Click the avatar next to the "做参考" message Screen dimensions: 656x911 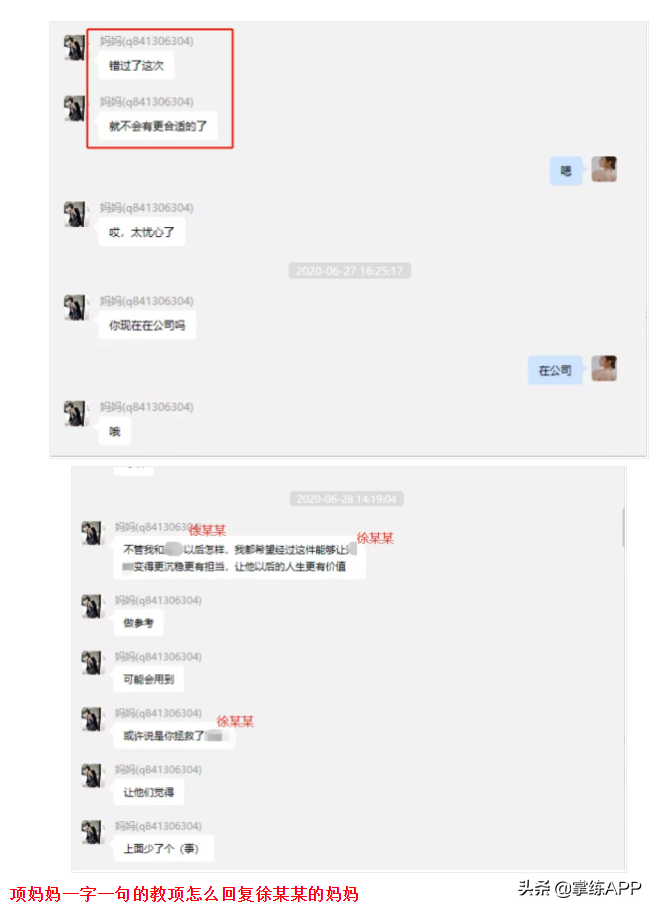pyautogui.click(x=92, y=606)
